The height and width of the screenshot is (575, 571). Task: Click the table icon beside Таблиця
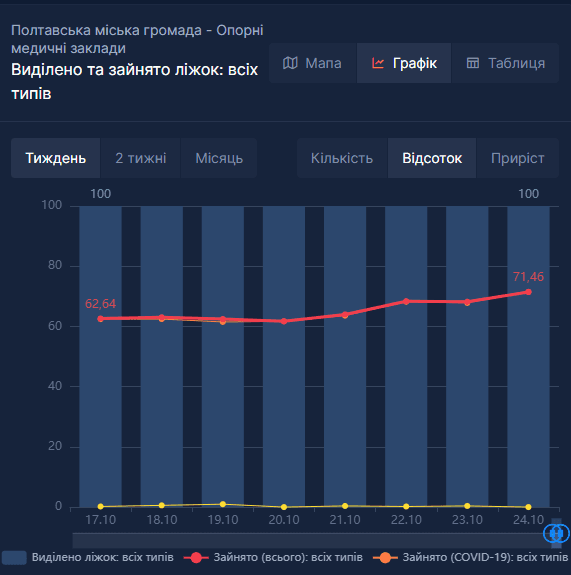click(x=473, y=63)
